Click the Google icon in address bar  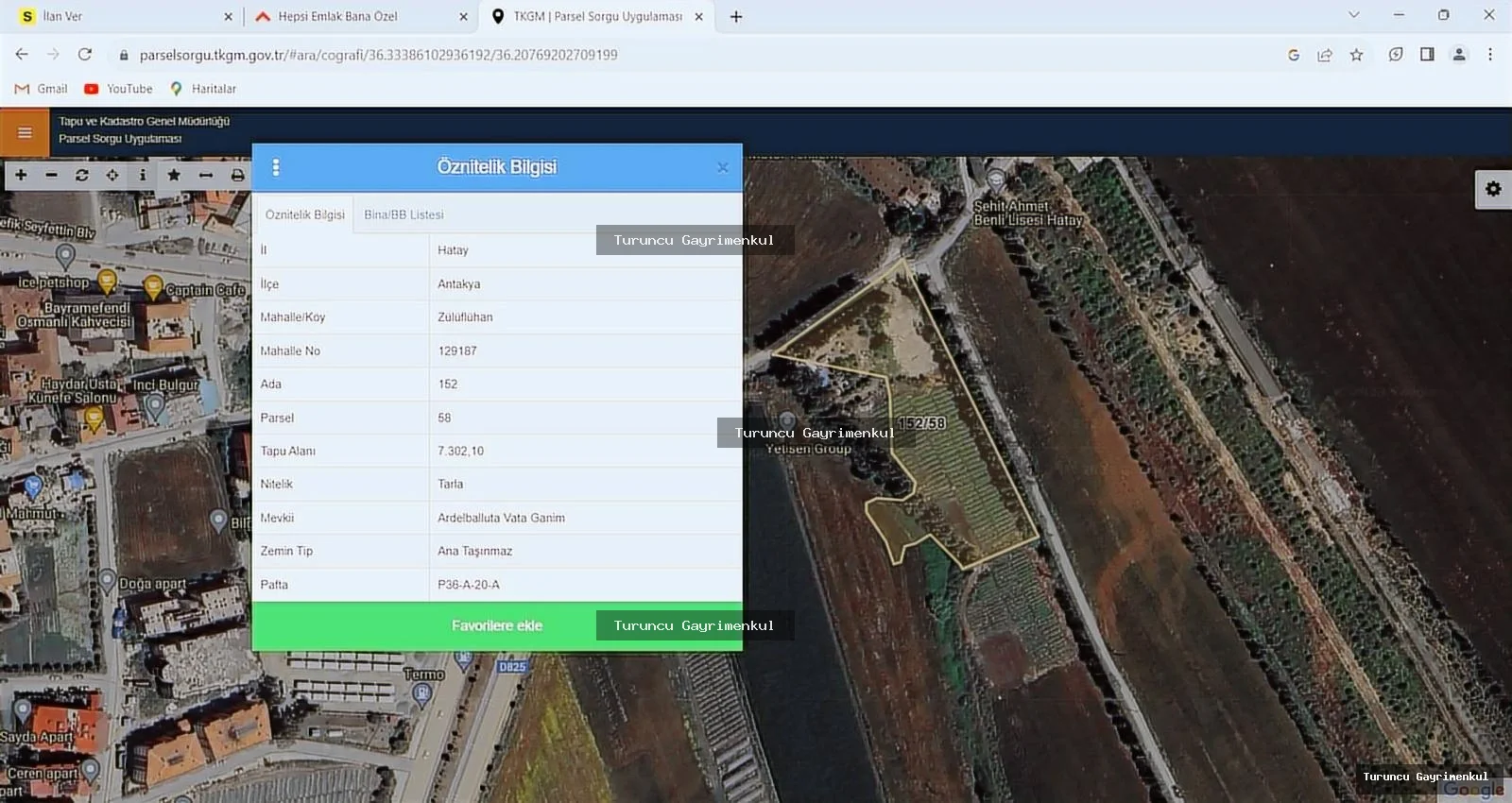tap(1294, 55)
